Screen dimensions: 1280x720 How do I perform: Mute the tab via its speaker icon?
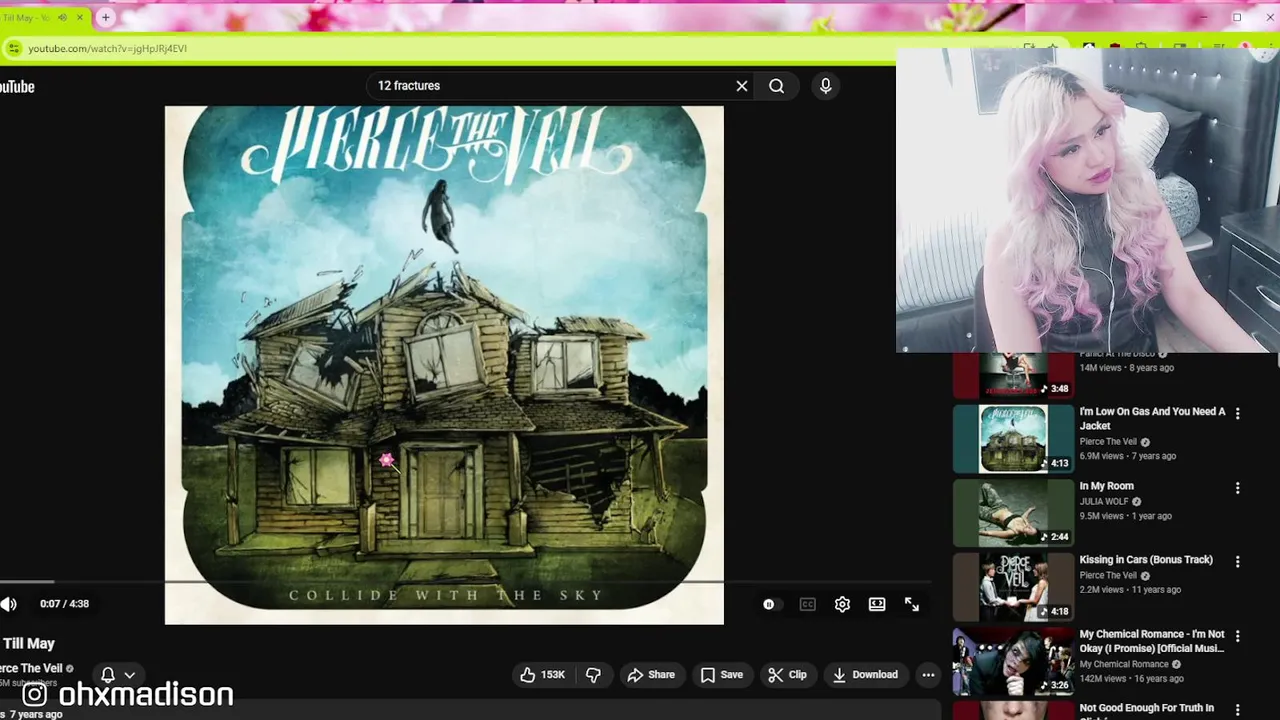tap(62, 17)
